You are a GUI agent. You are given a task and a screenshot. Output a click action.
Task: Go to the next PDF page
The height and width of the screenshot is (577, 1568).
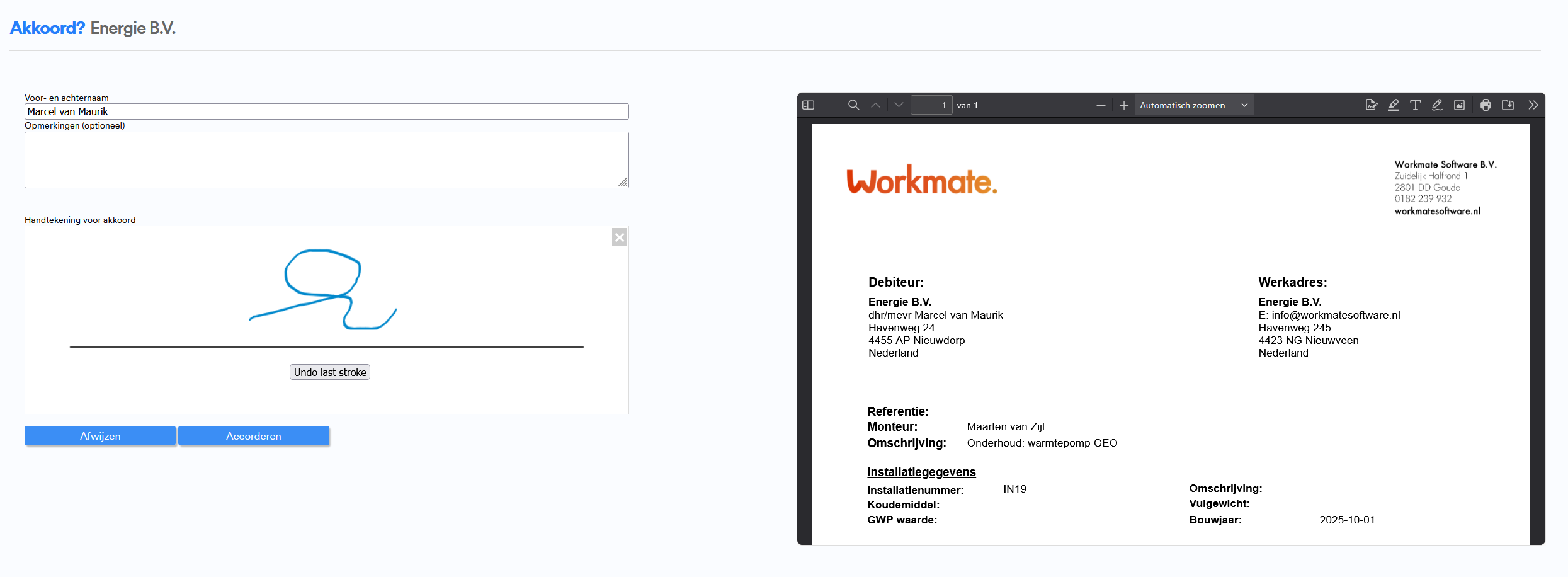click(x=899, y=105)
